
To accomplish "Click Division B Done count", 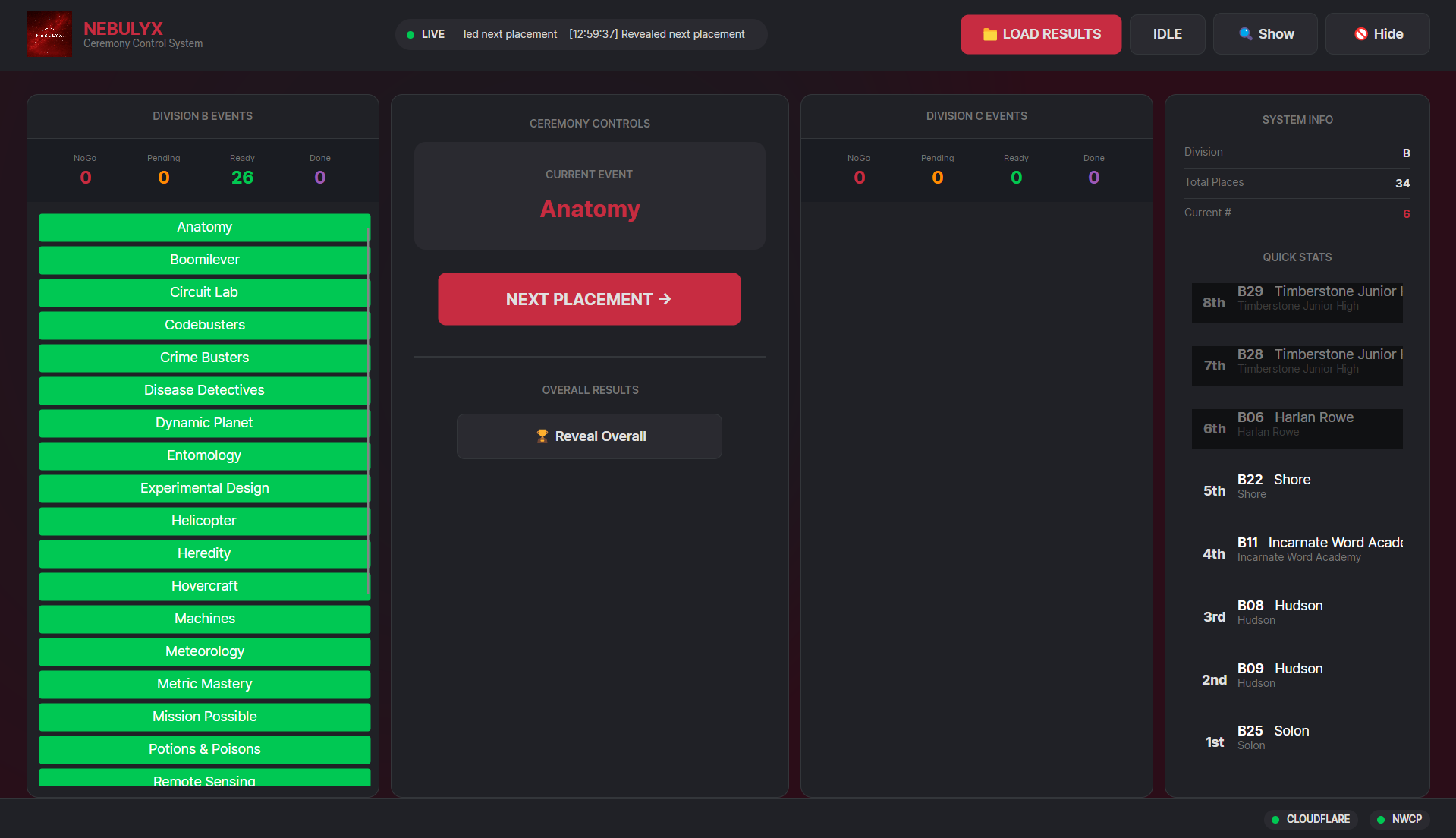I will point(320,178).
